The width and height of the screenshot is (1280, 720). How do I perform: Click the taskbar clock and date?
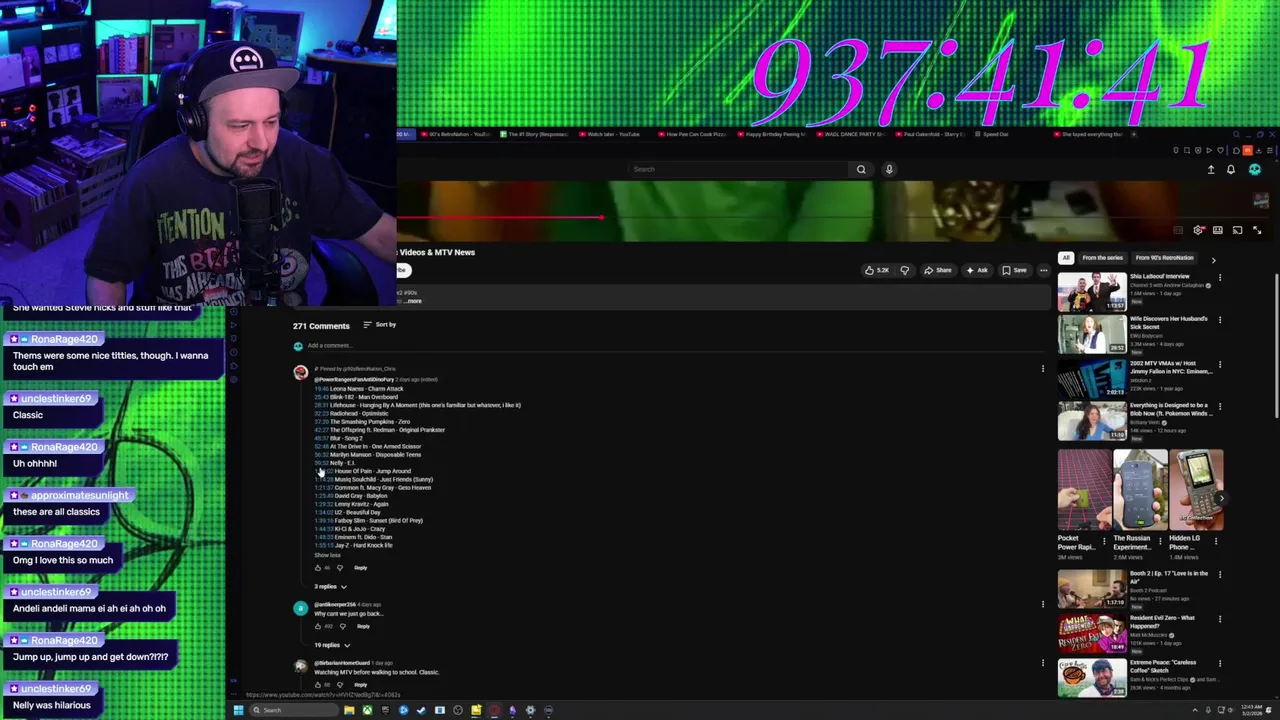[1251, 710]
